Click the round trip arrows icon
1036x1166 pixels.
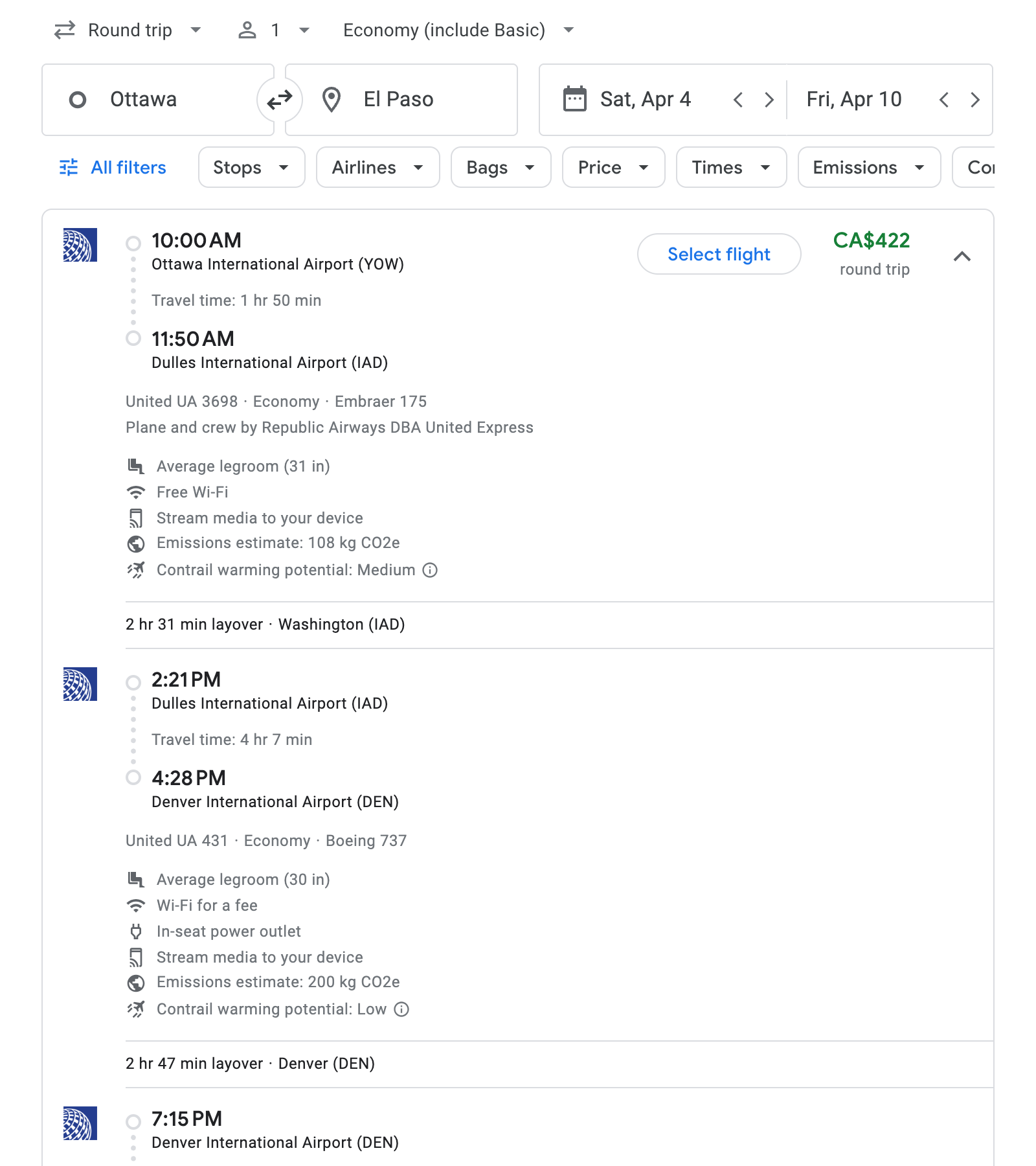click(64, 29)
